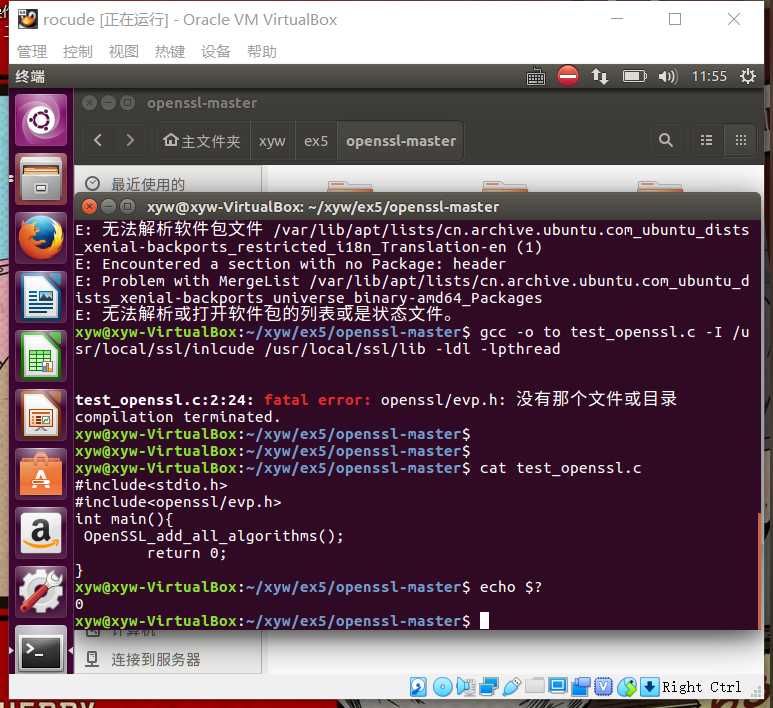Click the terminal title xyw@xyw-VirtualBox
773x708 pixels.
coord(323,207)
